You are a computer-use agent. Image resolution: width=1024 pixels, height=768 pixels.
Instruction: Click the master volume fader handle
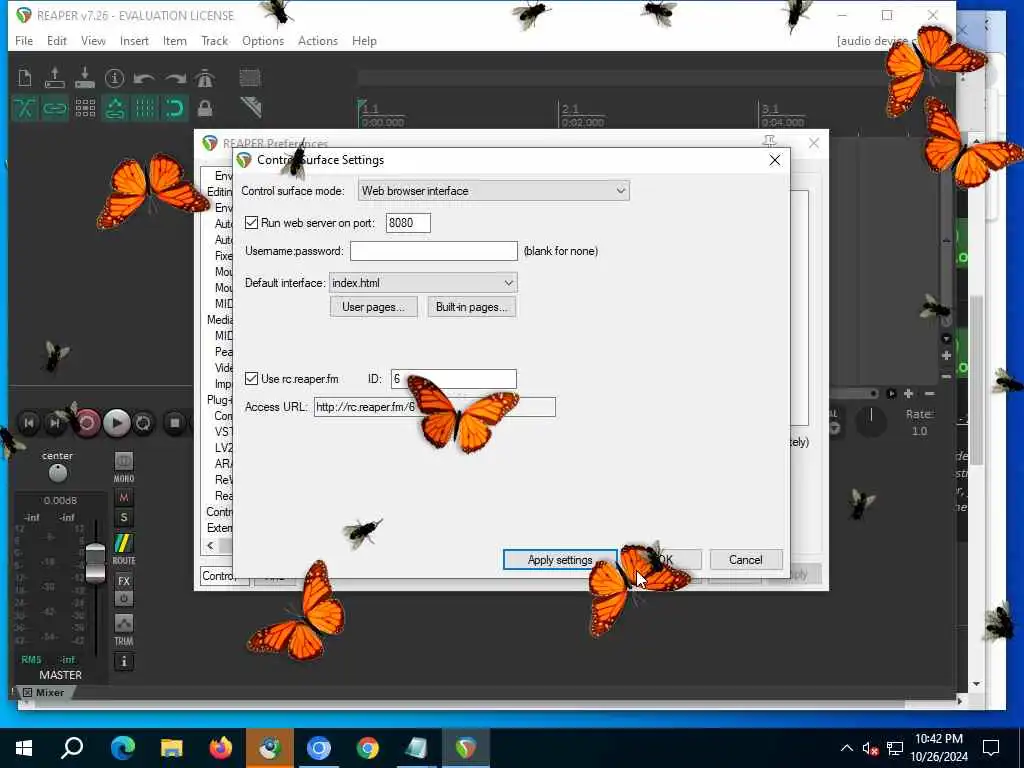(95, 562)
